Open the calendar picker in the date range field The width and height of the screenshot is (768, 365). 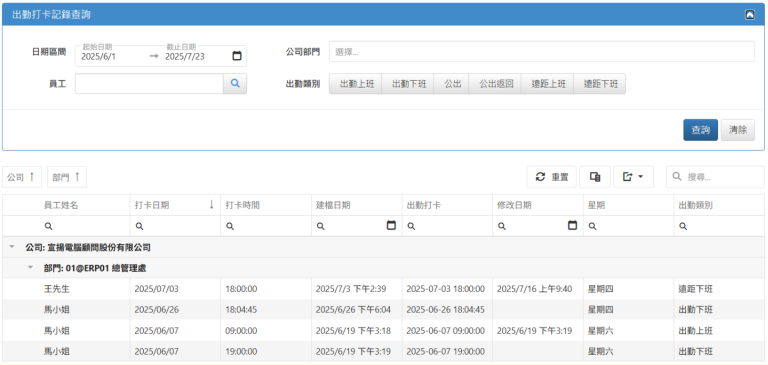click(237, 56)
